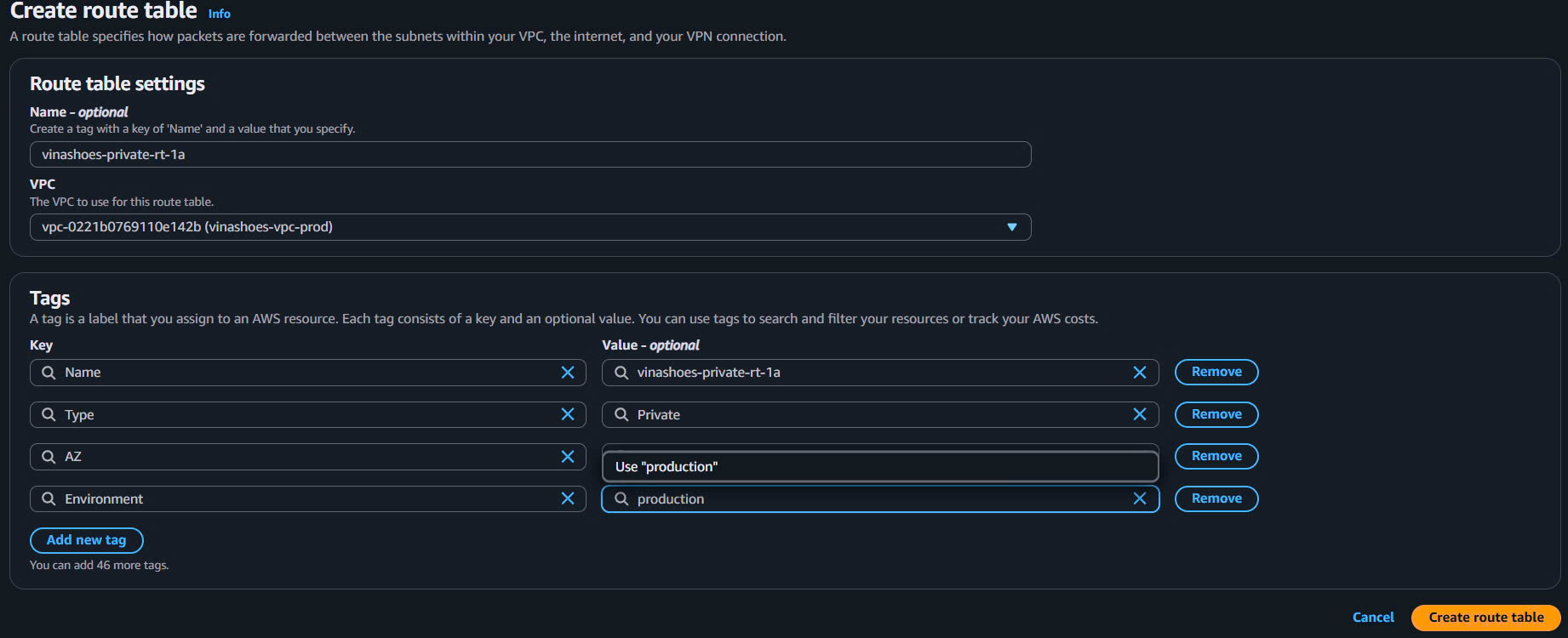Remove the Name tag row
Screen dimensions: 1568x638
1216,372
